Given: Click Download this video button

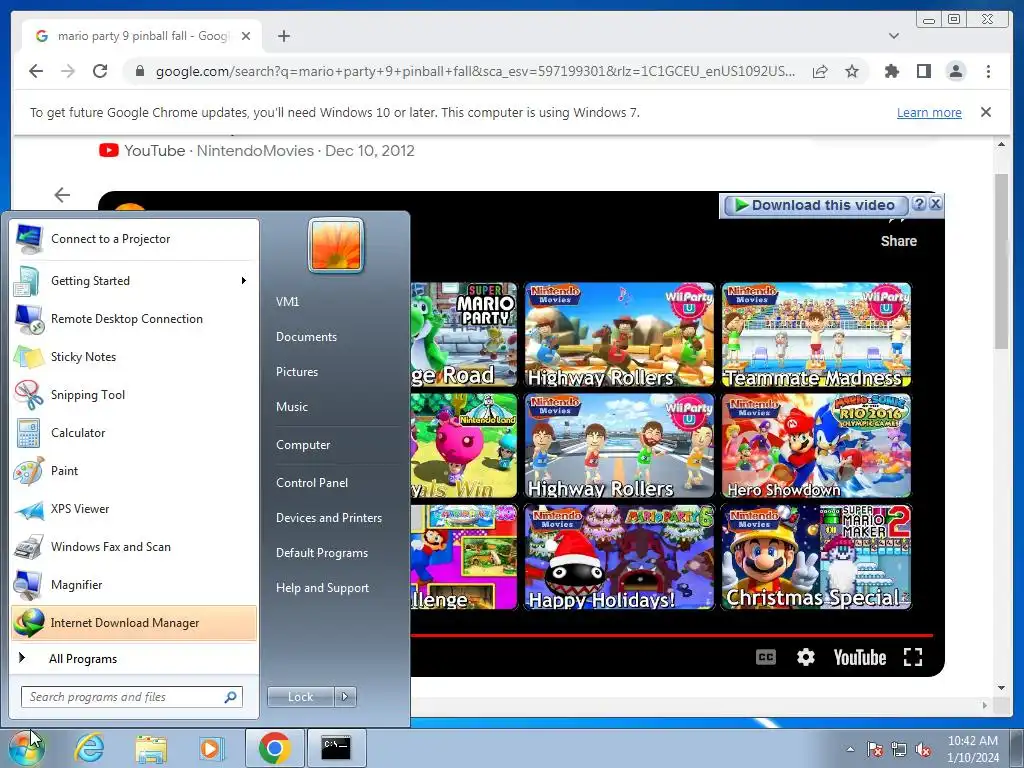Looking at the screenshot, I should click(x=814, y=205).
